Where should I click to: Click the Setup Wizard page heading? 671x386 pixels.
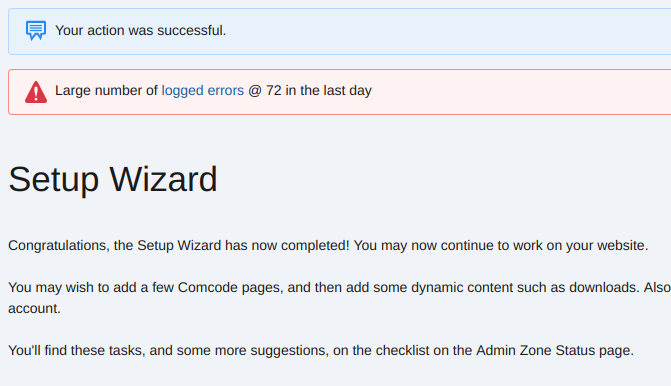click(113, 179)
